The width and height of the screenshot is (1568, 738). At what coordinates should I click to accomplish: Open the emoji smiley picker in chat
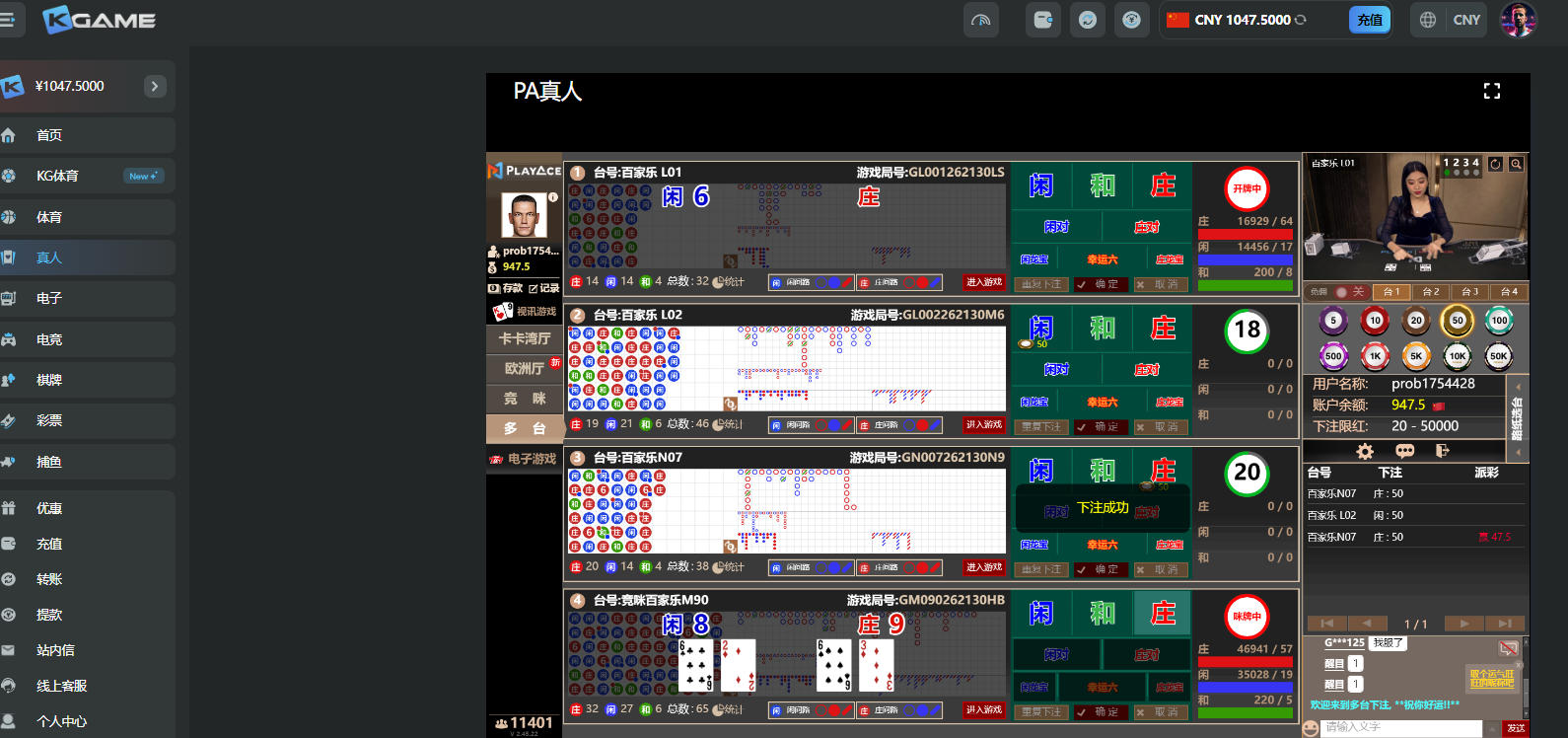tap(1311, 728)
